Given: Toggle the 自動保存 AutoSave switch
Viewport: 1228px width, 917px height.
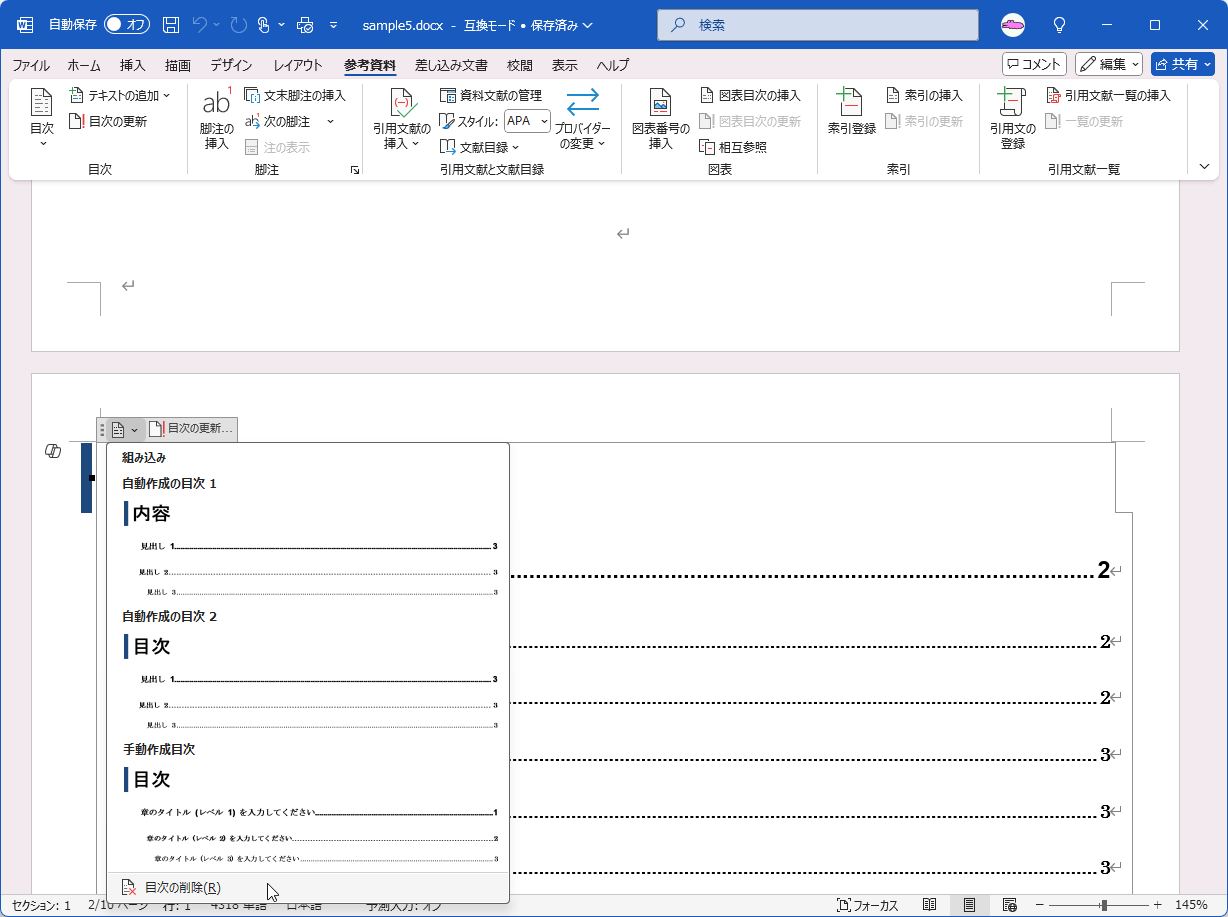Looking at the screenshot, I should pos(127,24).
